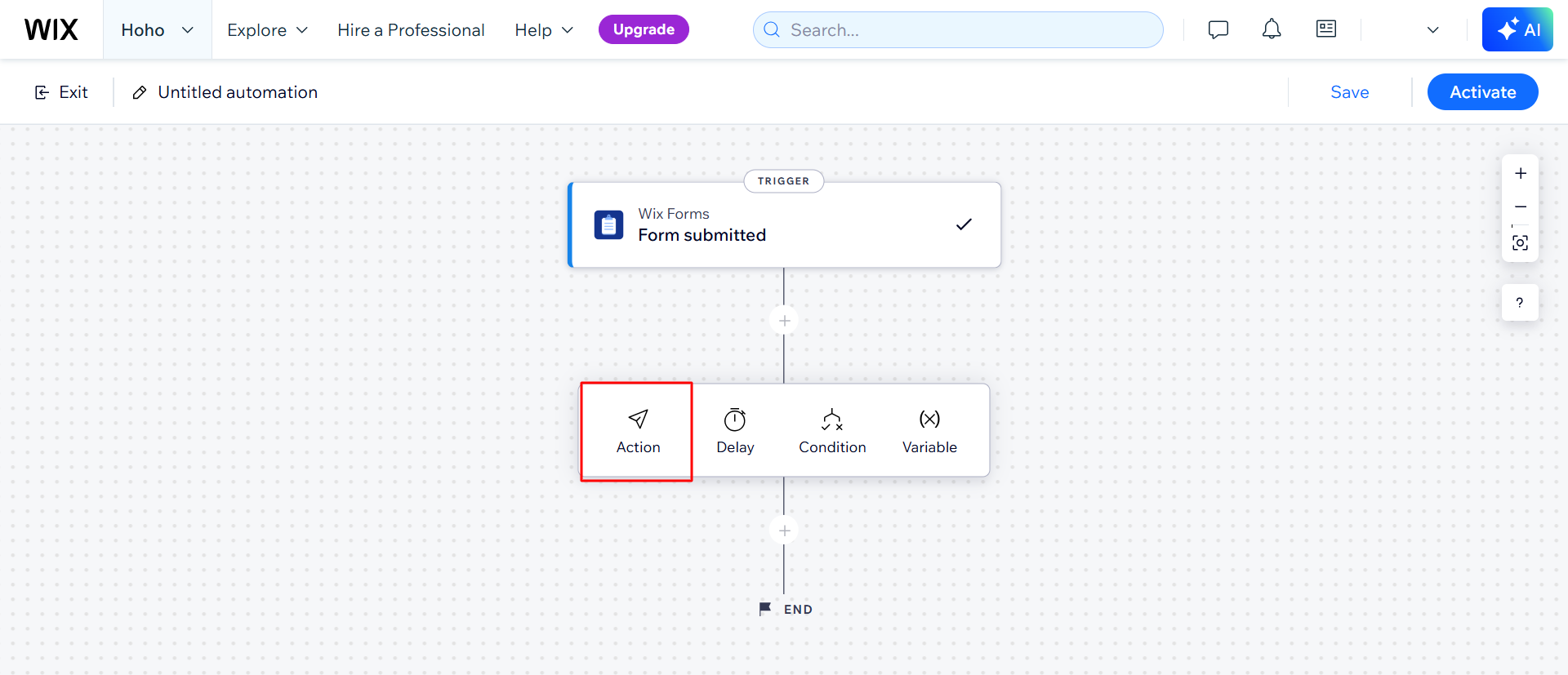Expand the Explore menu
The height and width of the screenshot is (675, 1568).
[x=268, y=30]
